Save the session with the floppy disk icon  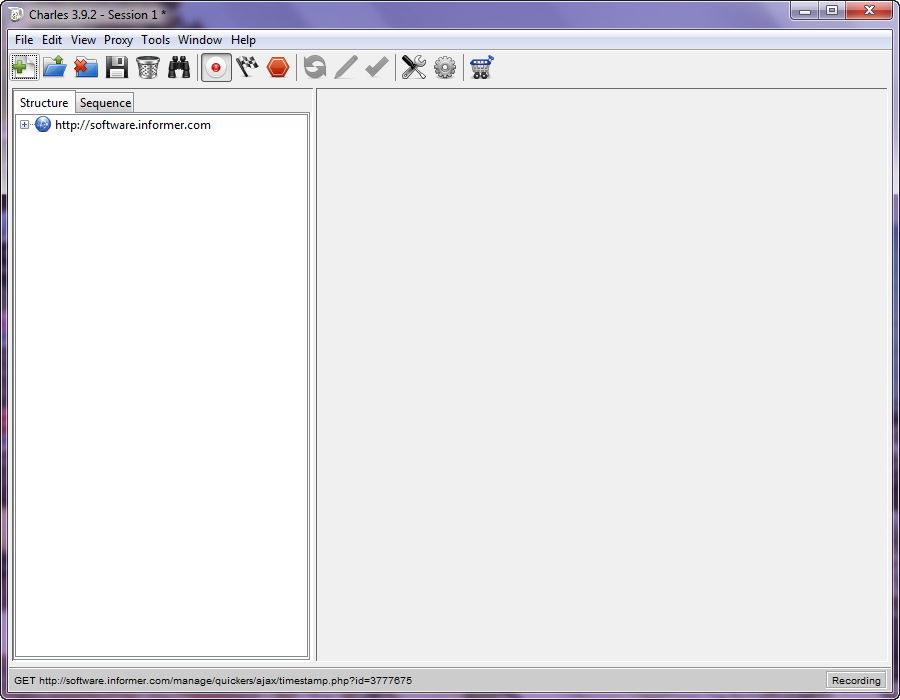tap(117, 67)
